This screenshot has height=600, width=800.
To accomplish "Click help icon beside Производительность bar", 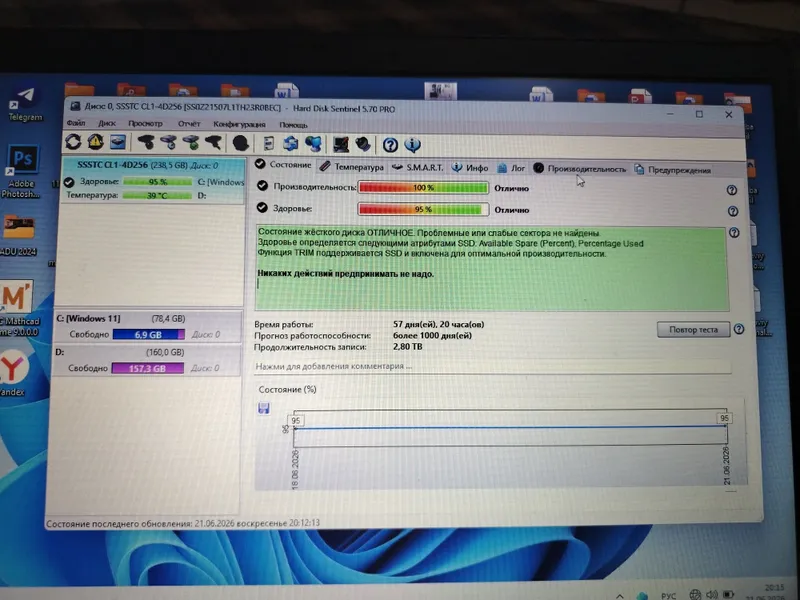I will click(732, 190).
